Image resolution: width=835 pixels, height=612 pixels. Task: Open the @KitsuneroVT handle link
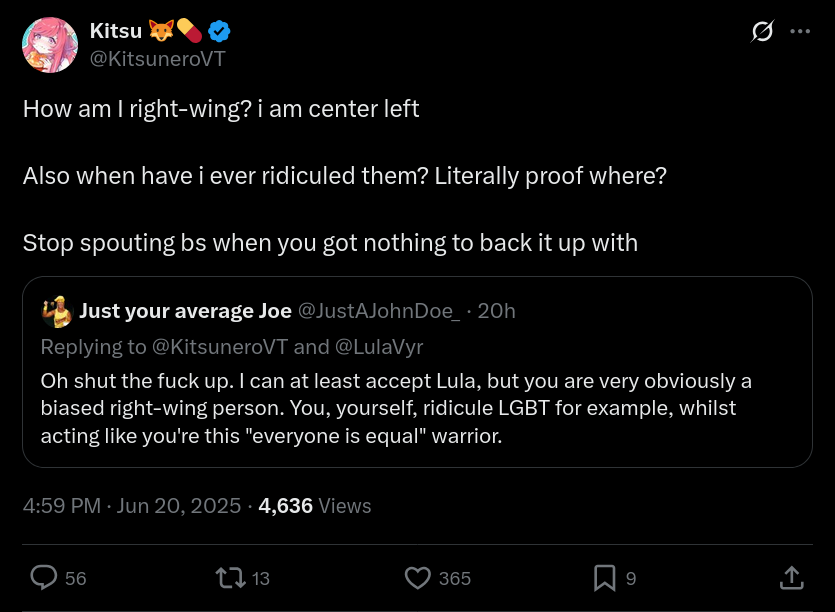(157, 59)
